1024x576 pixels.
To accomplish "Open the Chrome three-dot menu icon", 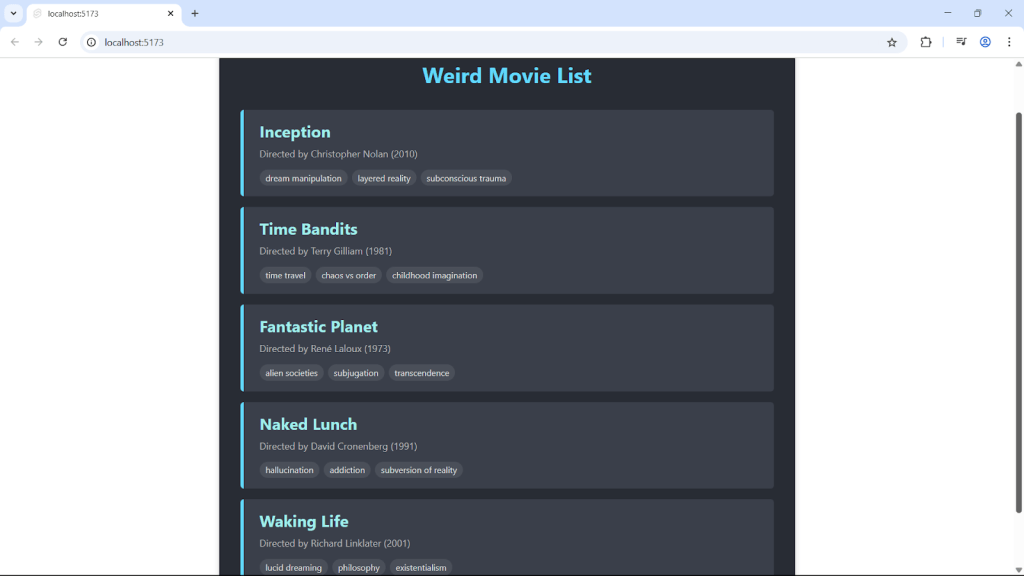I will click(x=1010, y=42).
